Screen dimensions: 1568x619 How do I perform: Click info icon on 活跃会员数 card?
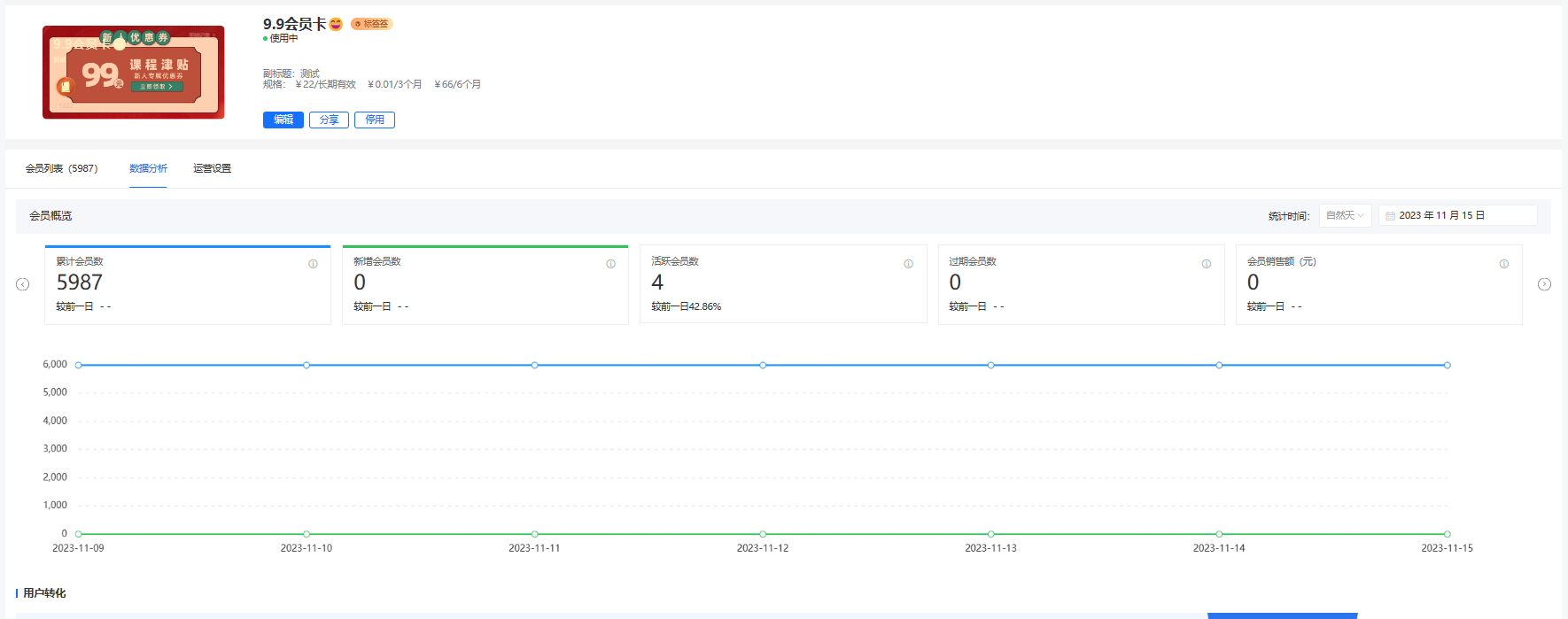coord(908,264)
